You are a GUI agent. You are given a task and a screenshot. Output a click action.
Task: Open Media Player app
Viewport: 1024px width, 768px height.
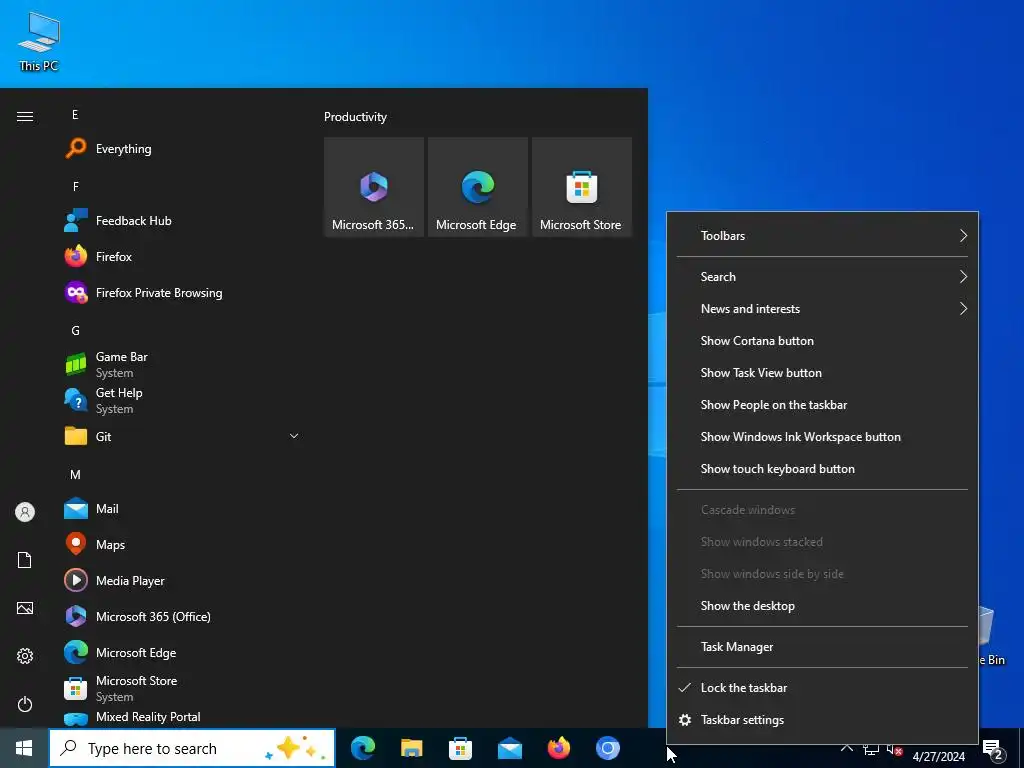[181, 581]
